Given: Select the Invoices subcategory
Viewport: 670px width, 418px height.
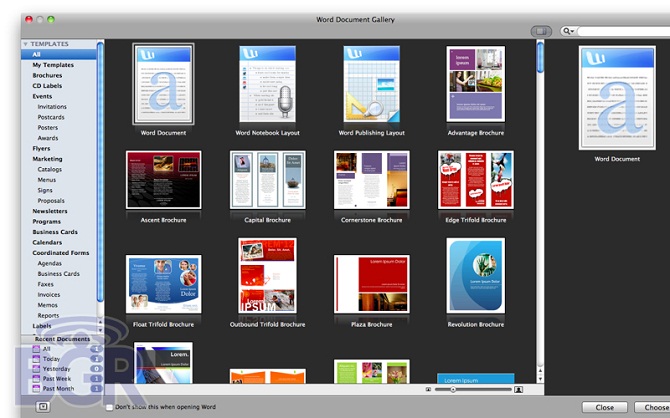Looking at the screenshot, I should point(49,294).
